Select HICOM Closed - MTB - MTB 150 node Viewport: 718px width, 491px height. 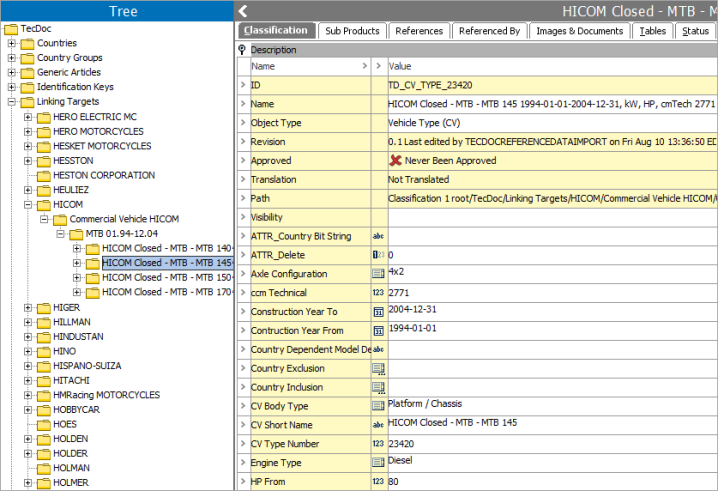tap(167, 278)
